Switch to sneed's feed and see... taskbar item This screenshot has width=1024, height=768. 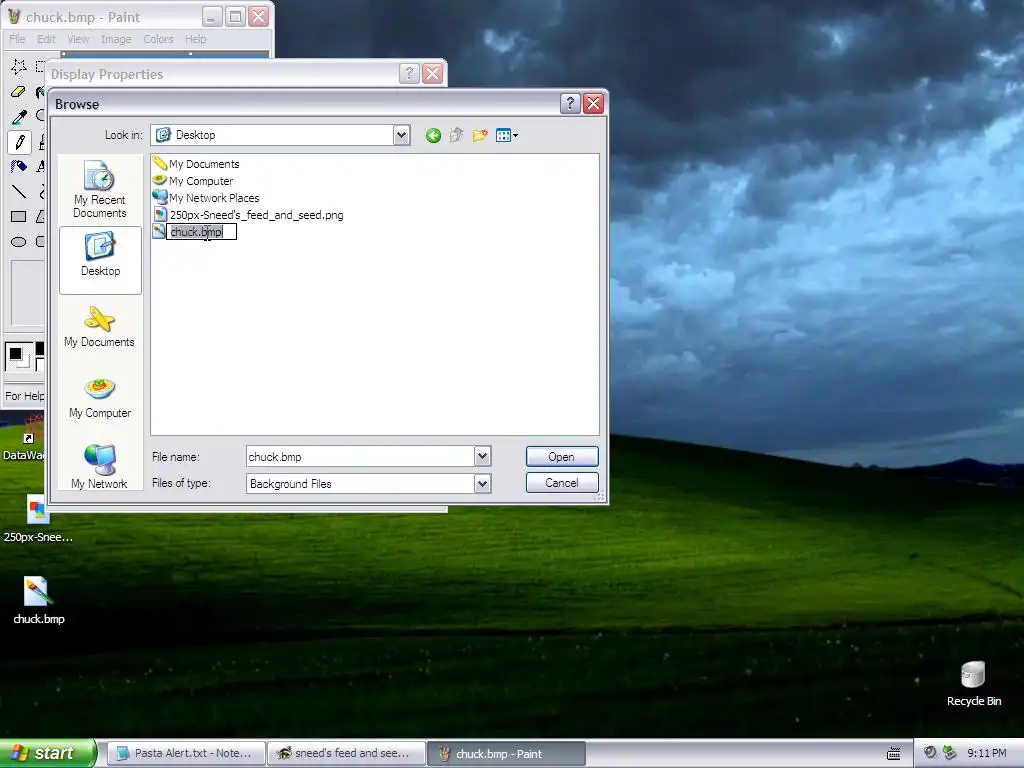pos(346,753)
